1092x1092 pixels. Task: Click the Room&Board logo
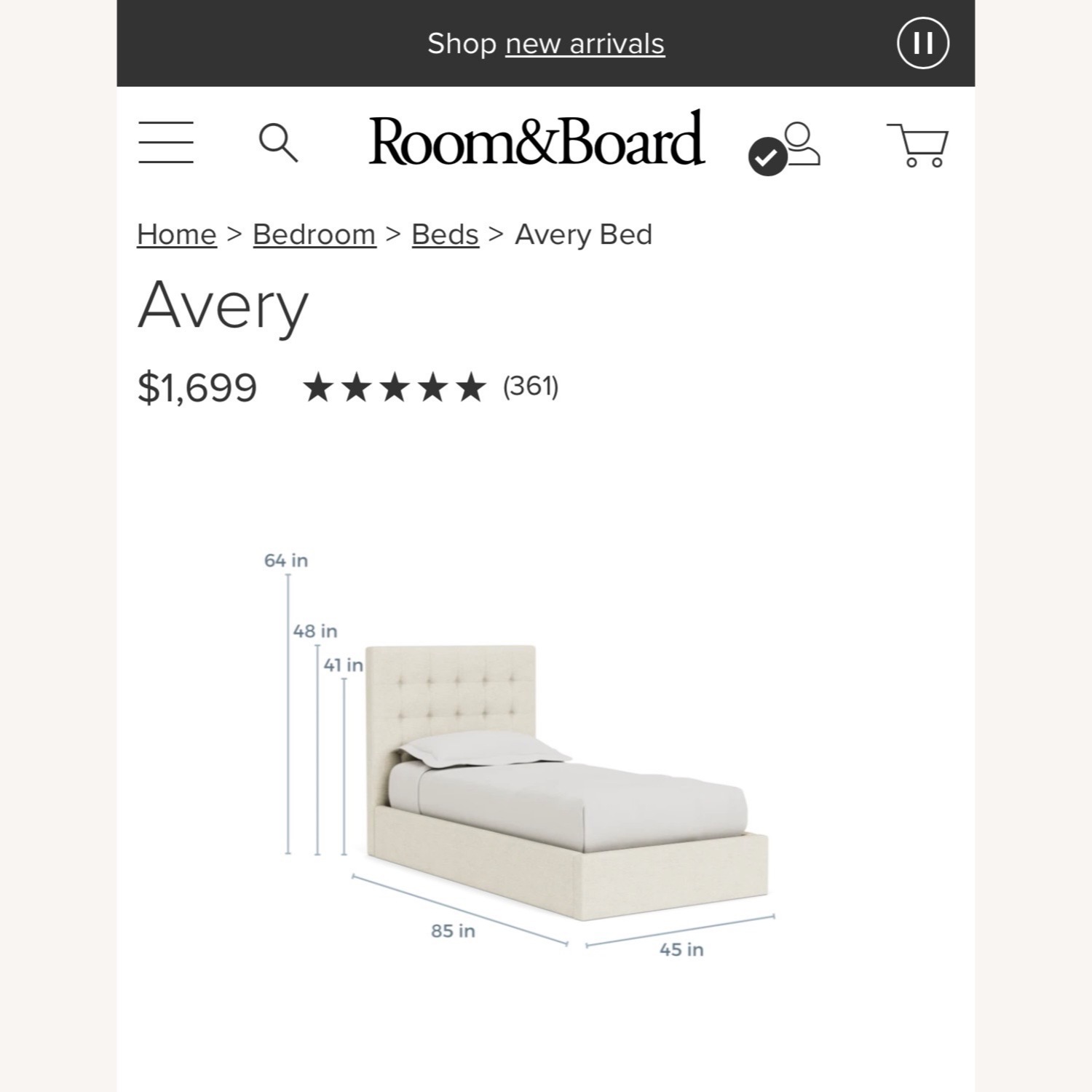tap(537, 140)
